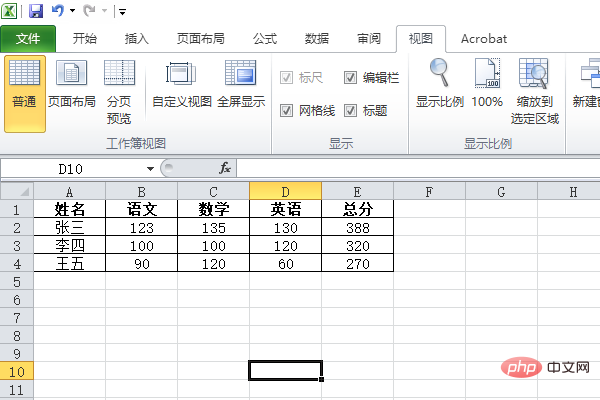Click the cell with value 388

pos(357,227)
